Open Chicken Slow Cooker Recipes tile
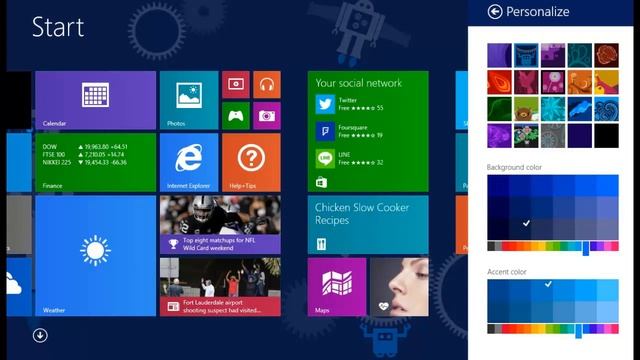The width and height of the screenshot is (640, 360). 368,225
